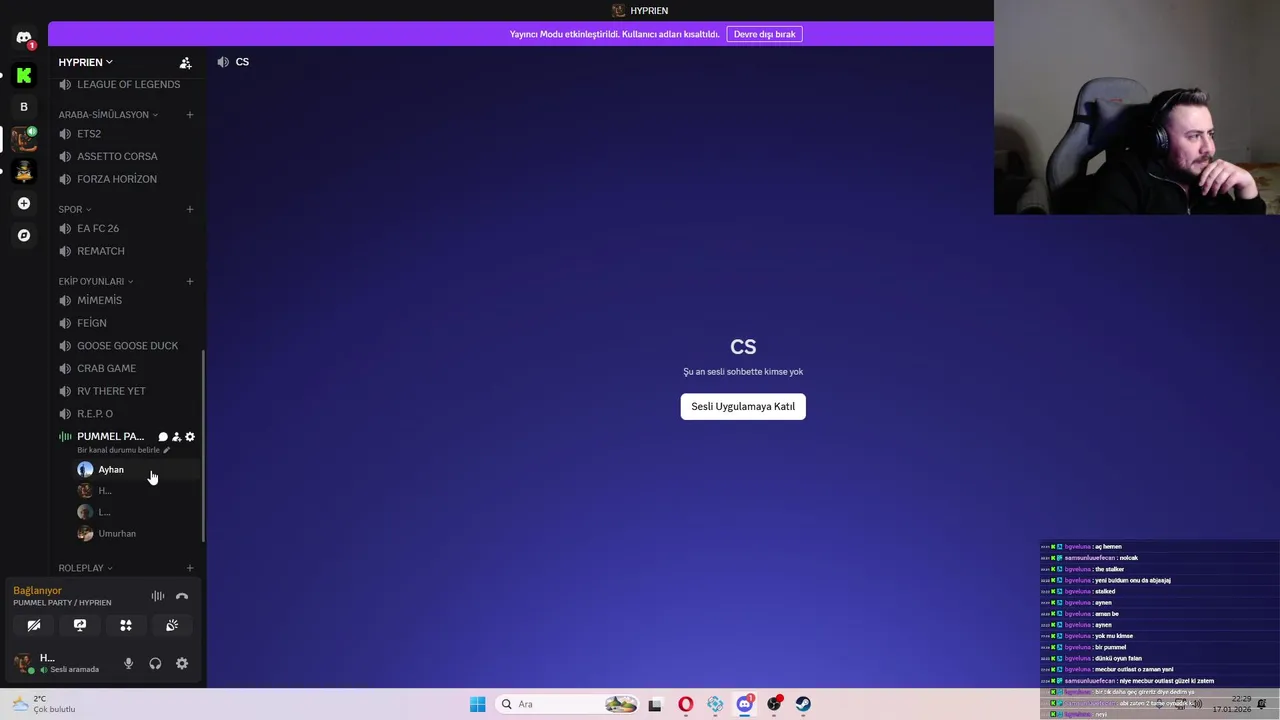Collapse EKİP OYUNLARI category
Viewport: 1280px width, 720px height.
[96, 281]
